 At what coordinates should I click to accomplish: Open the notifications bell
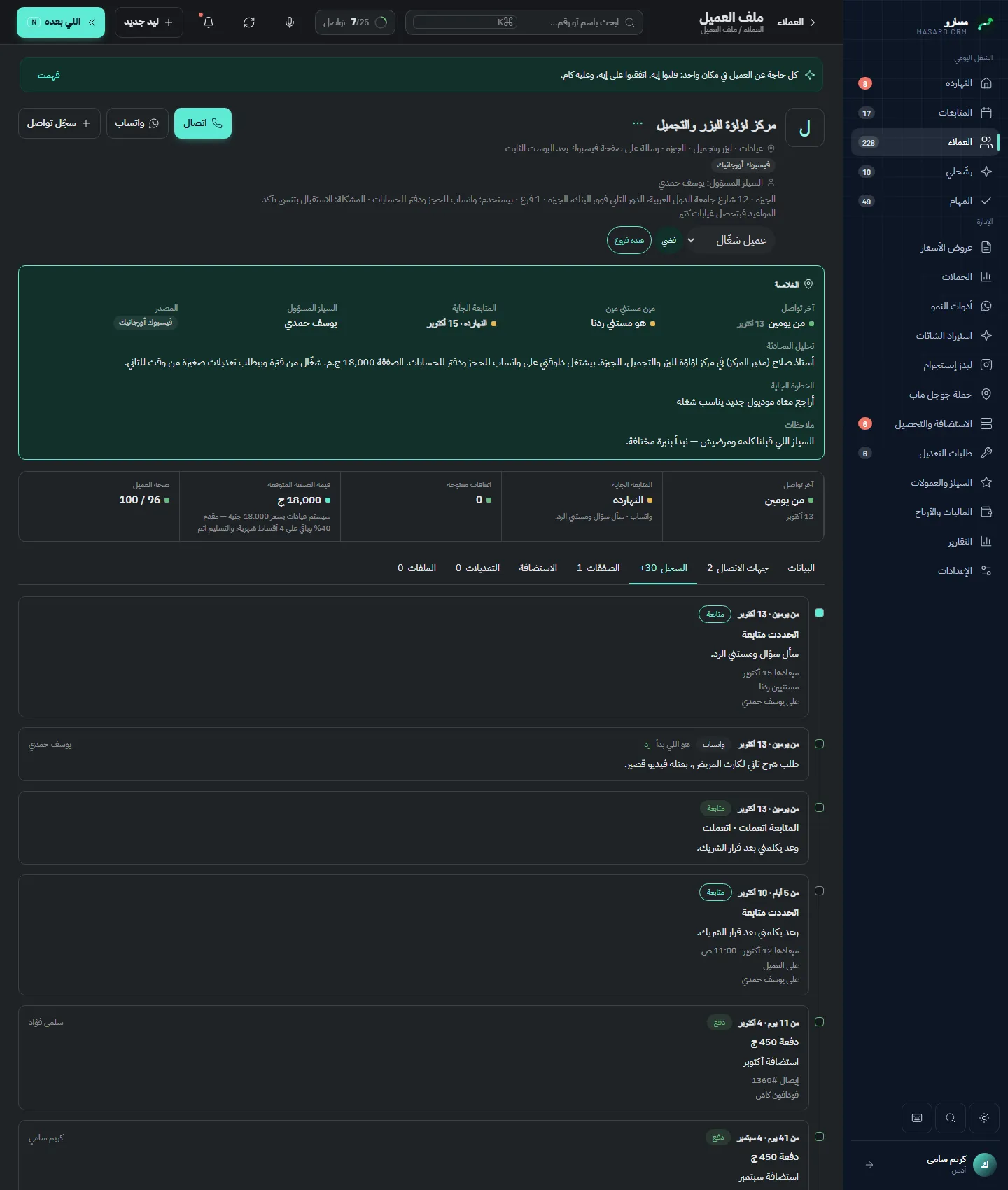[x=208, y=22]
